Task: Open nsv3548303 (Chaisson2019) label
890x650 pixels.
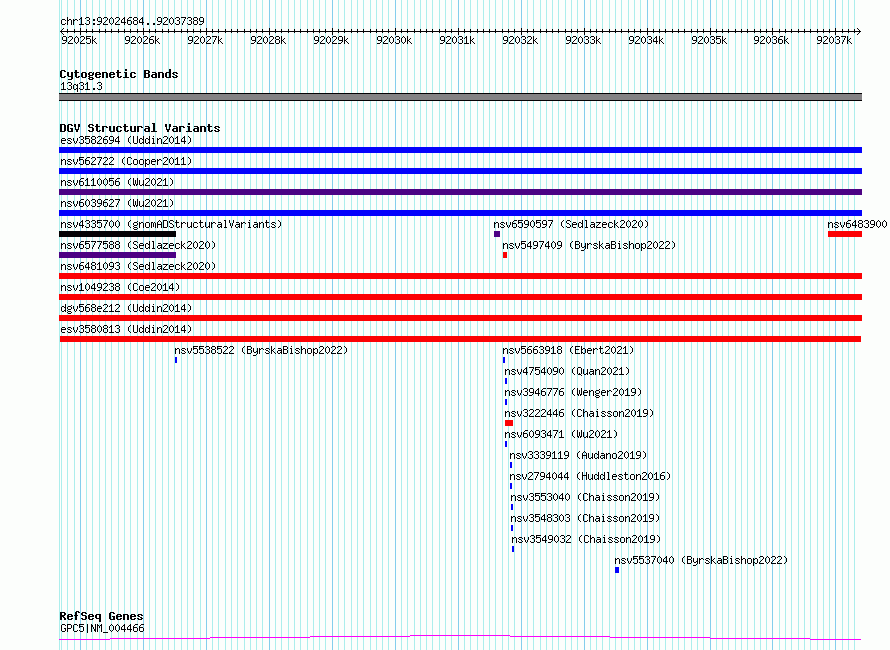Action: (585, 518)
